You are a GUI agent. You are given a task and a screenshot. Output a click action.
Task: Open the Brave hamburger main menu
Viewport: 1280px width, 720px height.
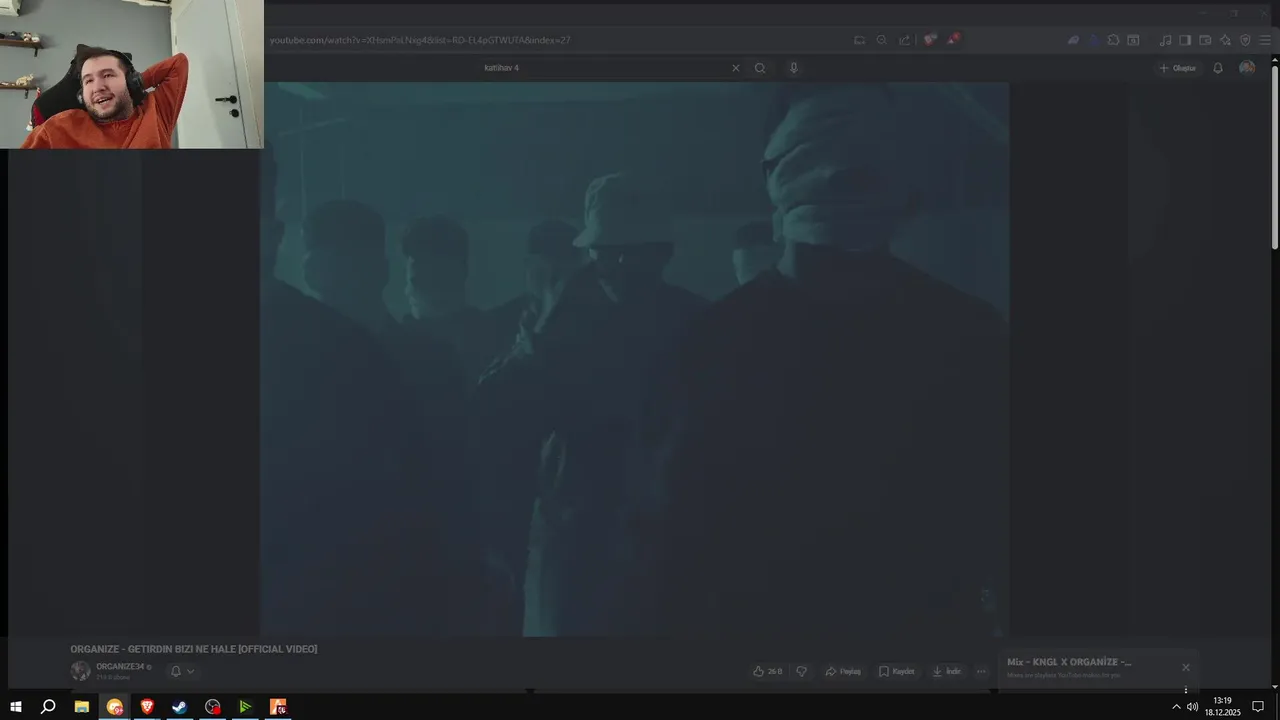tap(1265, 40)
